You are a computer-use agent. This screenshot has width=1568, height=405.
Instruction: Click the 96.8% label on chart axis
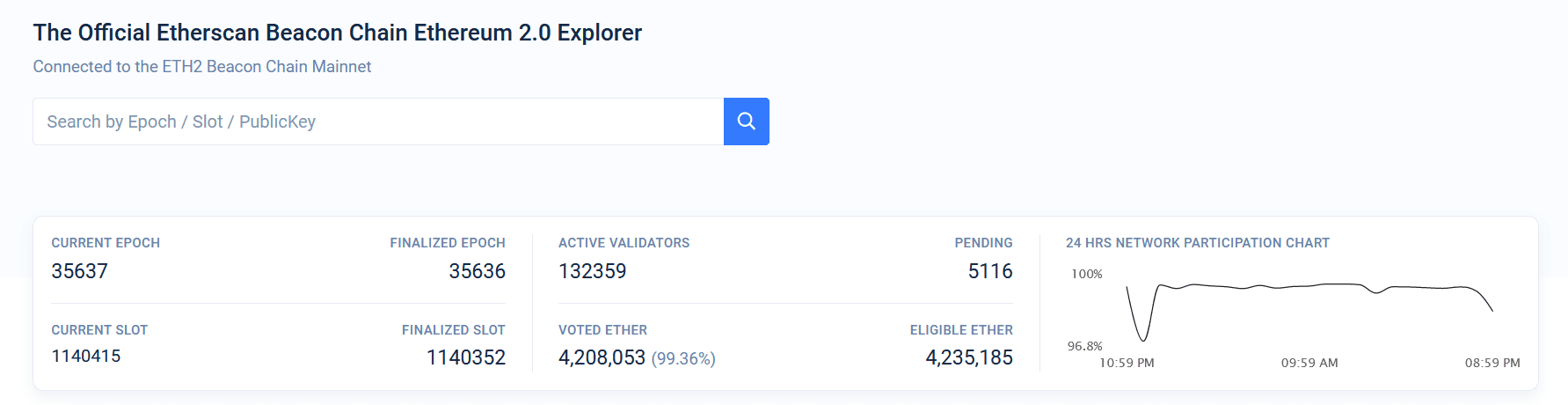coord(1084,346)
